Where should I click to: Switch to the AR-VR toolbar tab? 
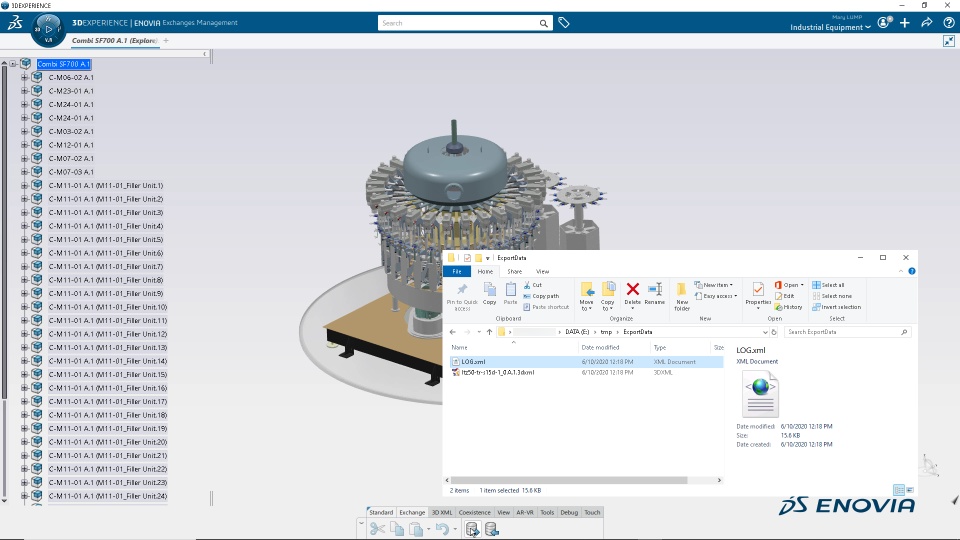pos(525,512)
